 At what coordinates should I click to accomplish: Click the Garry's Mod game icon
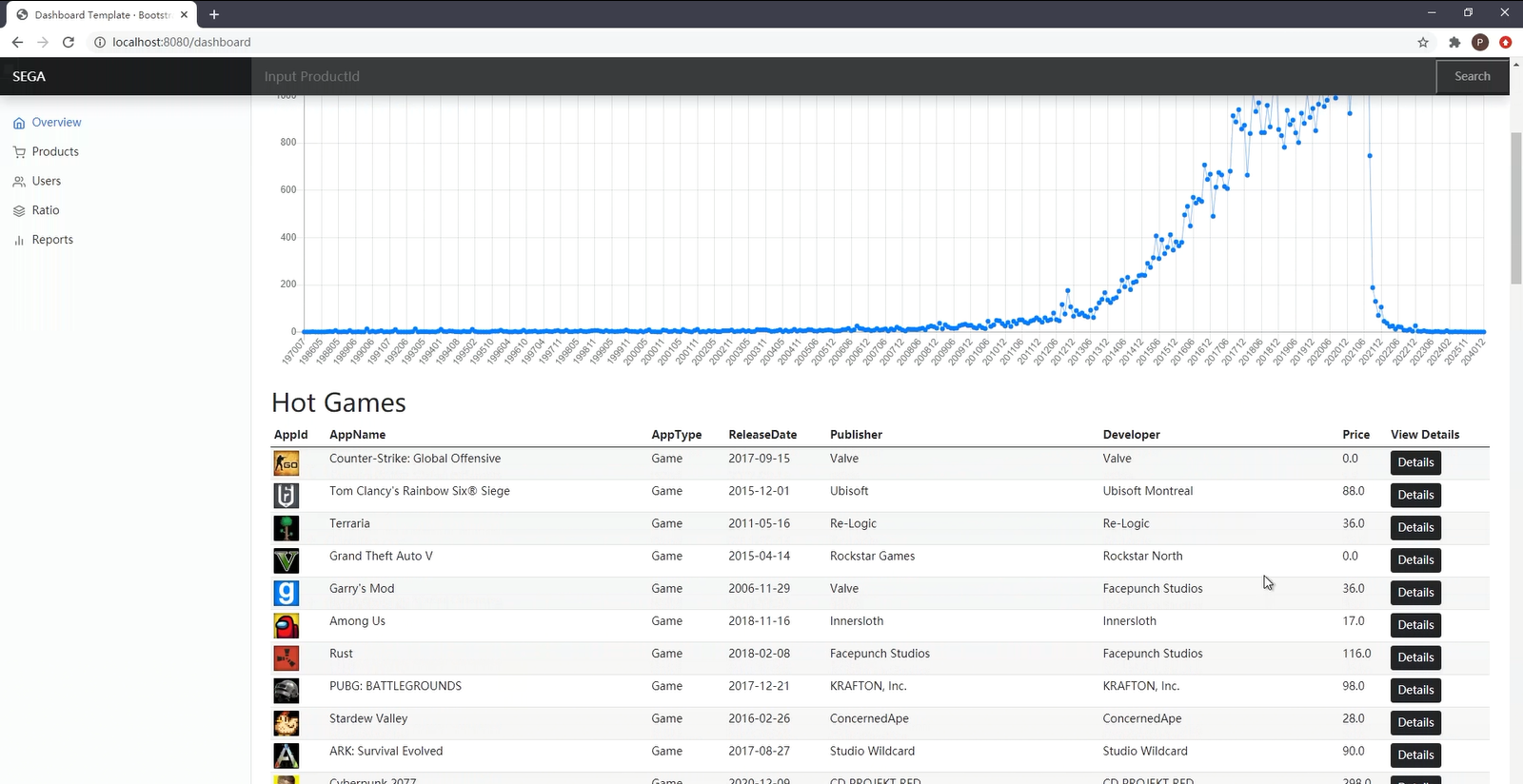(x=287, y=593)
